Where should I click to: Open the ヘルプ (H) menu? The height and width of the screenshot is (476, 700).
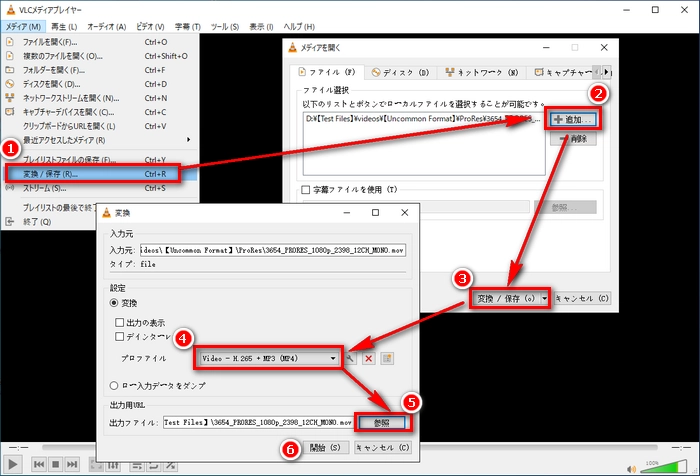(299, 27)
